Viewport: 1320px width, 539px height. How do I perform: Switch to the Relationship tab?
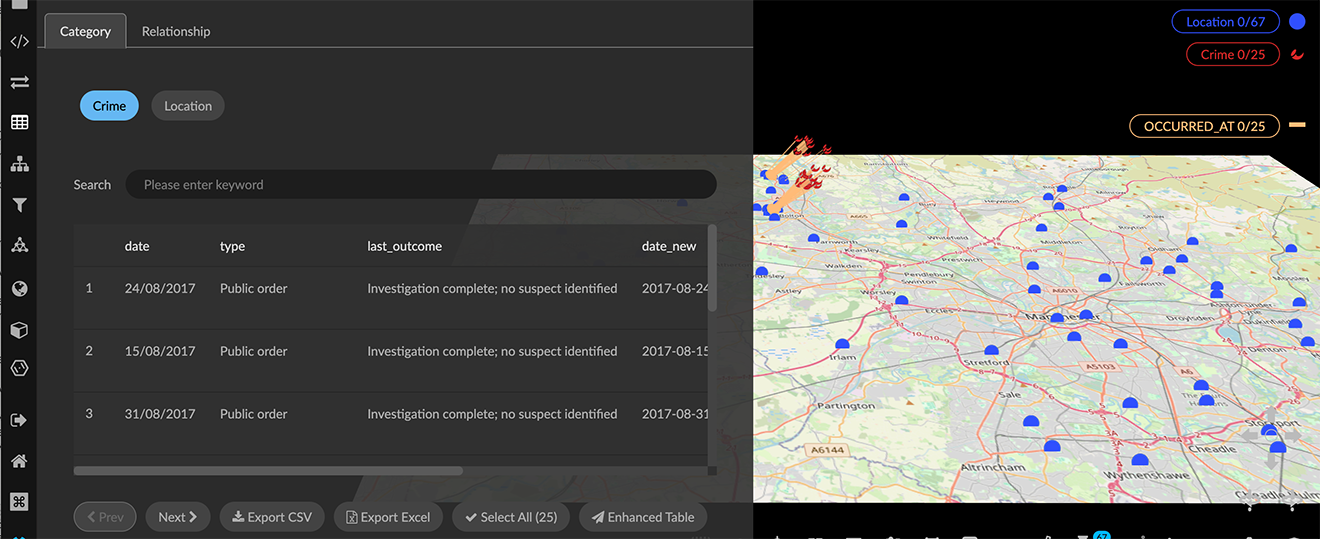tap(176, 31)
